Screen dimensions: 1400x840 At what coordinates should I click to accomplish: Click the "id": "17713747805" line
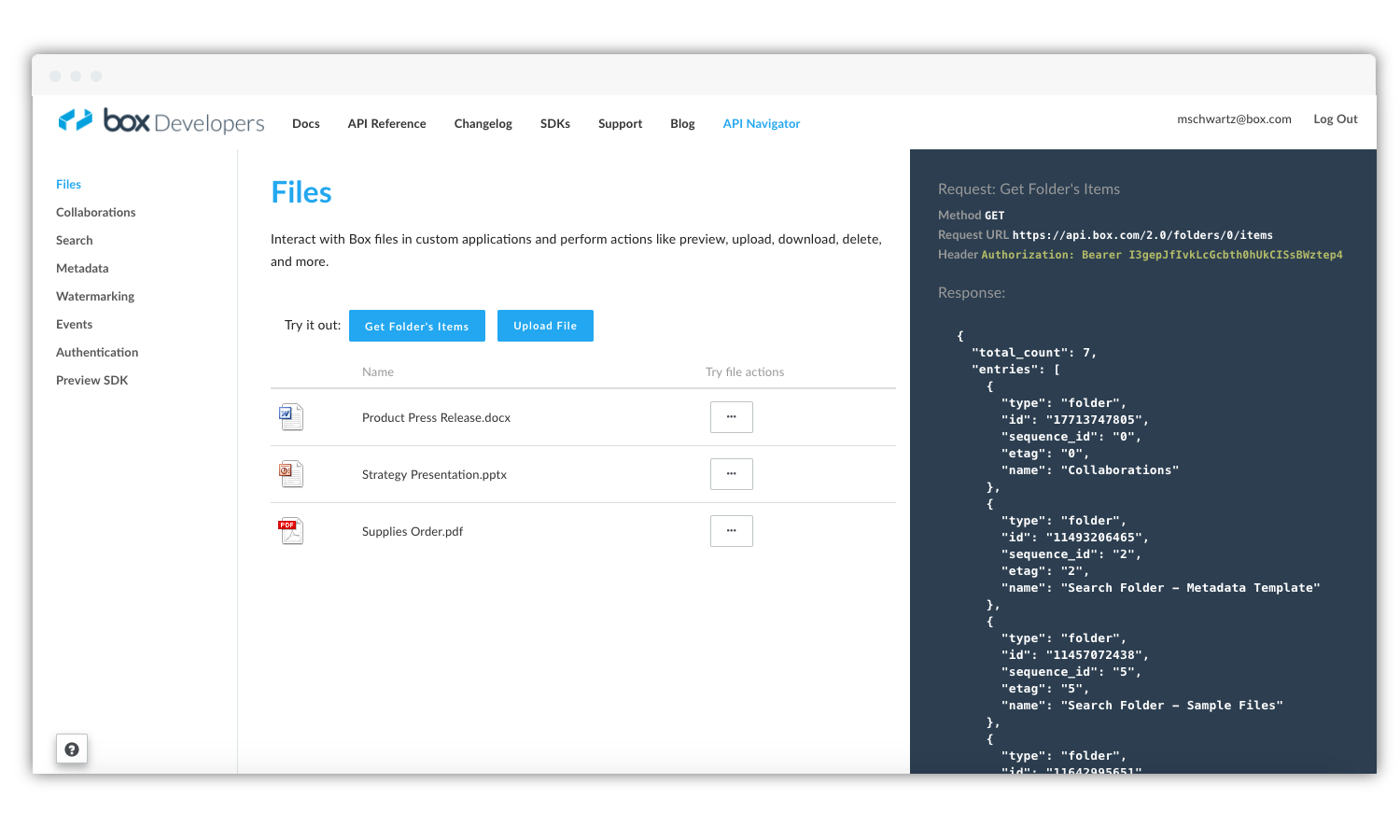(x=1075, y=420)
